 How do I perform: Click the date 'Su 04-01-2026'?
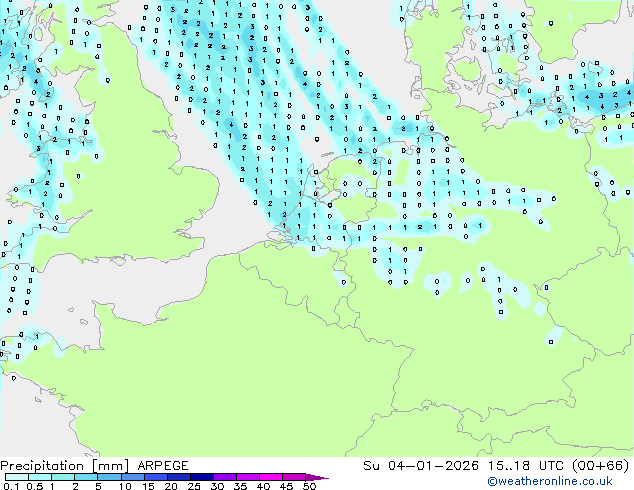pos(421,466)
